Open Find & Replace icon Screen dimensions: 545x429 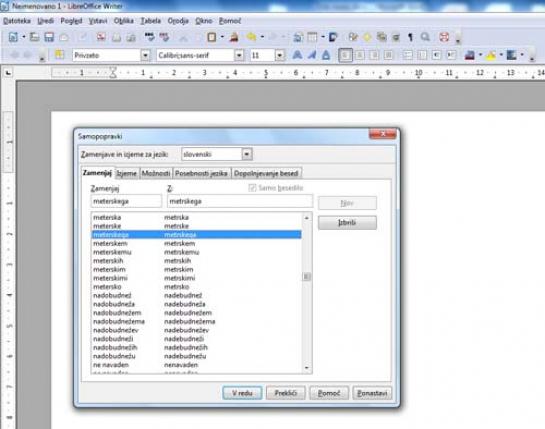tap(353, 37)
